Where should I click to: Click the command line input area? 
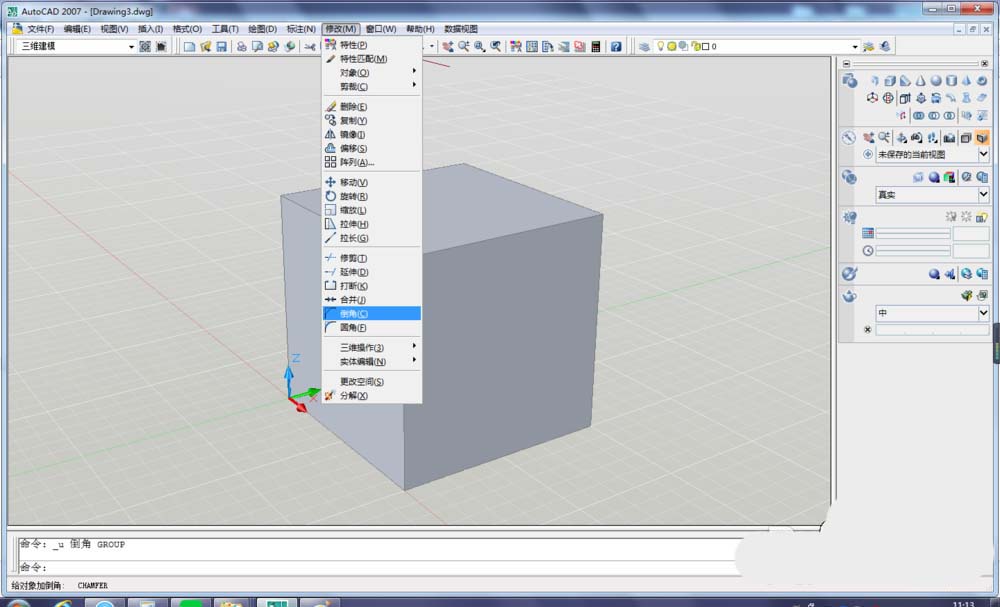click(x=376, y=567)
